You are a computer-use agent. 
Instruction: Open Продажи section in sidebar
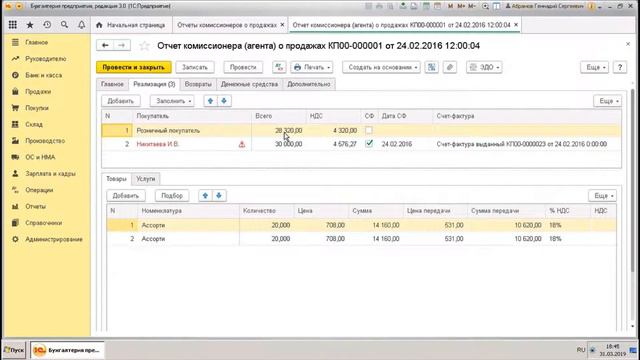tap(38, 91)
